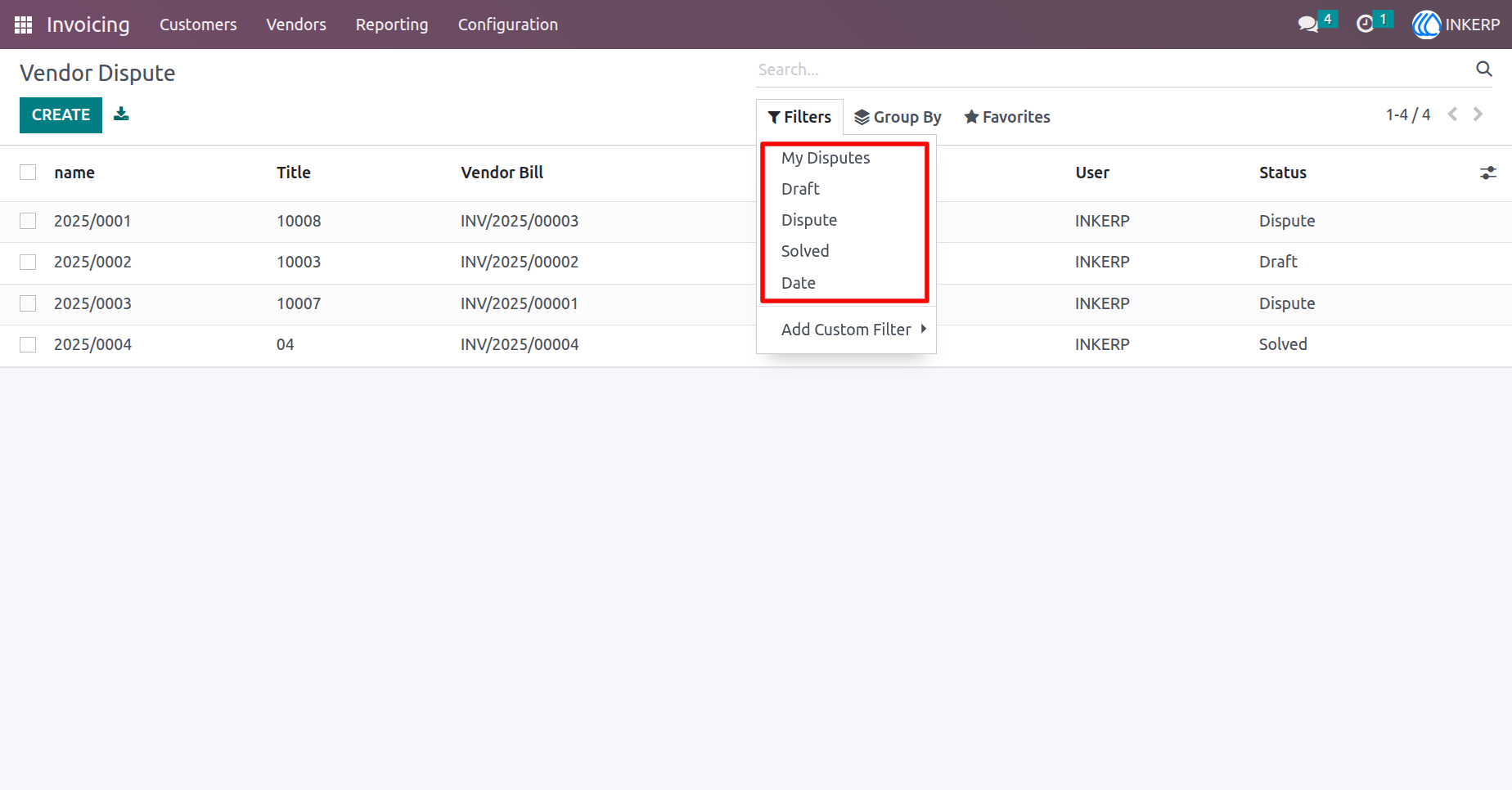Image resolution: width=1512 pixels, height=790 pixels.
Task: Sort by the User column header
Action: (x=1092, y=173)
